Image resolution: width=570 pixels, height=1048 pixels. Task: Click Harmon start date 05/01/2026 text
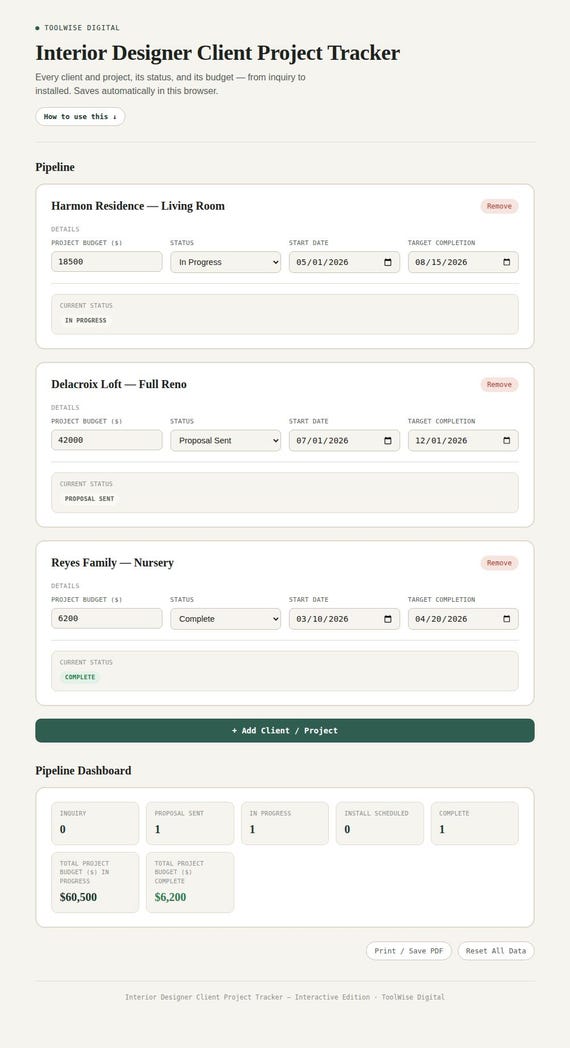(322, 262)
